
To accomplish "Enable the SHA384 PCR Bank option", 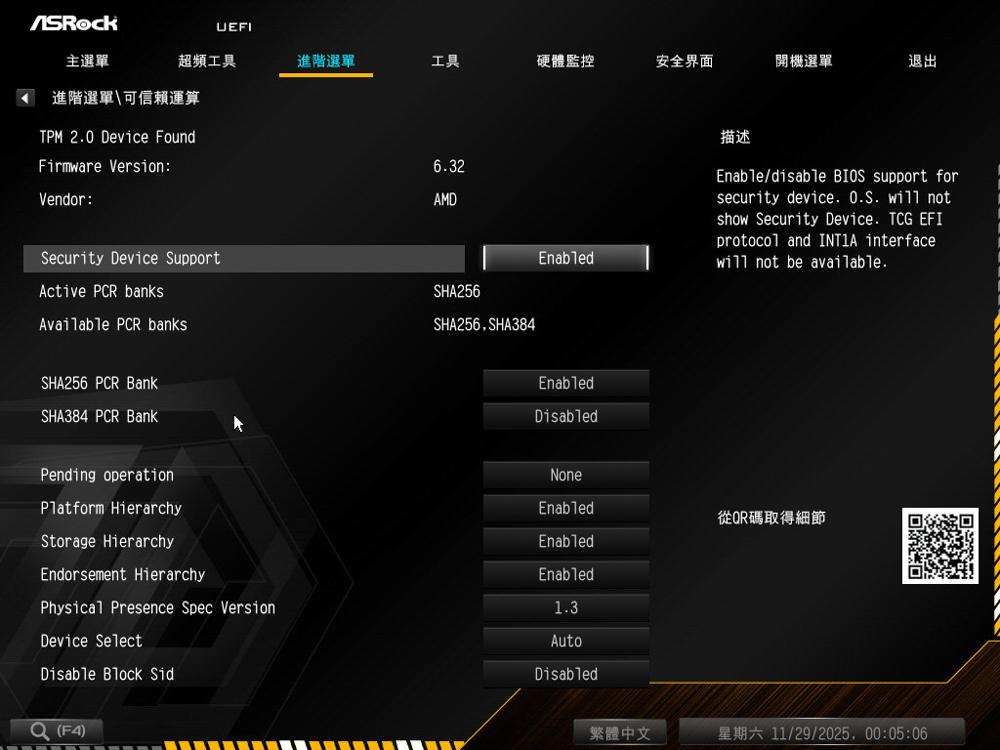I will click(566, 416).
